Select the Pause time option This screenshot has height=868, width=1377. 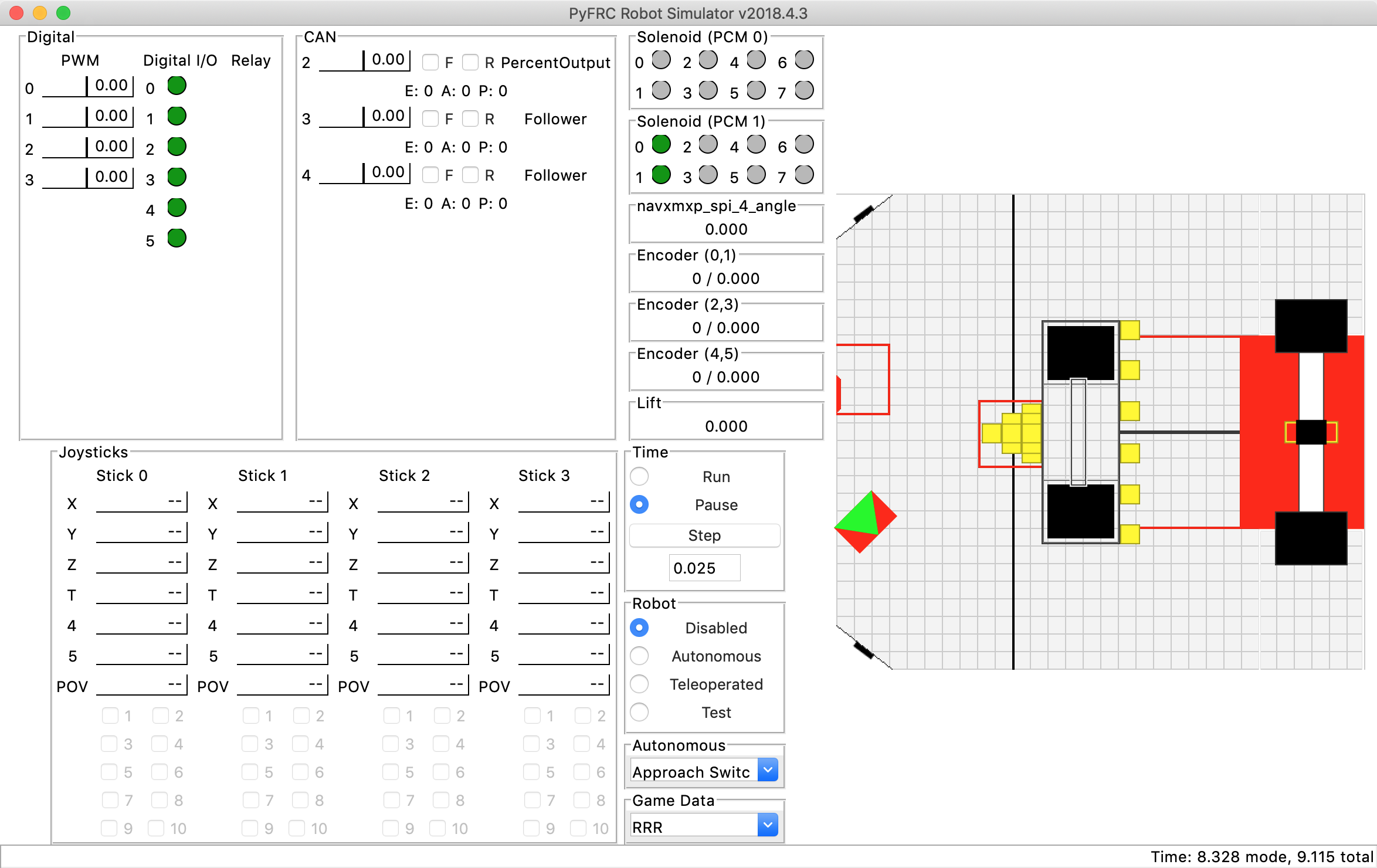639,504
